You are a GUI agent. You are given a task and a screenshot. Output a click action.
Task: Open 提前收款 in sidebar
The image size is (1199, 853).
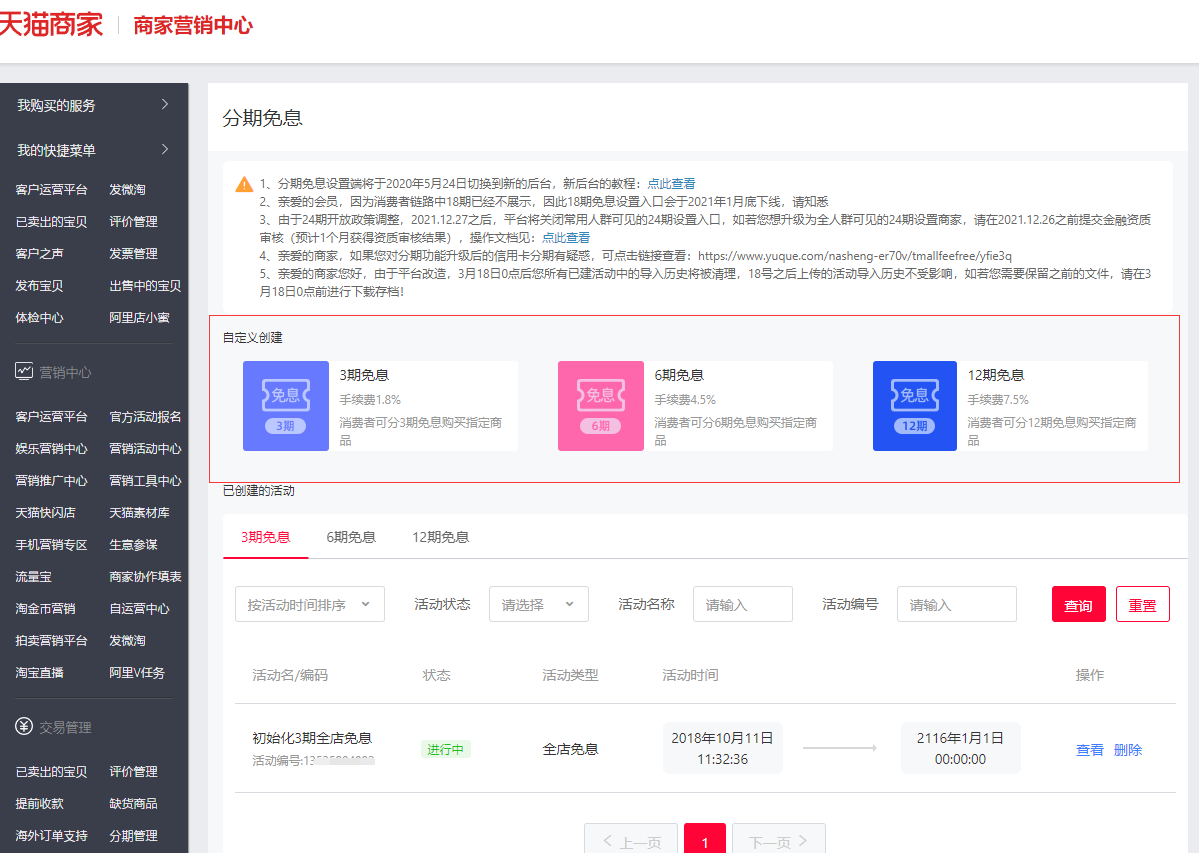(x=39, y=804)
